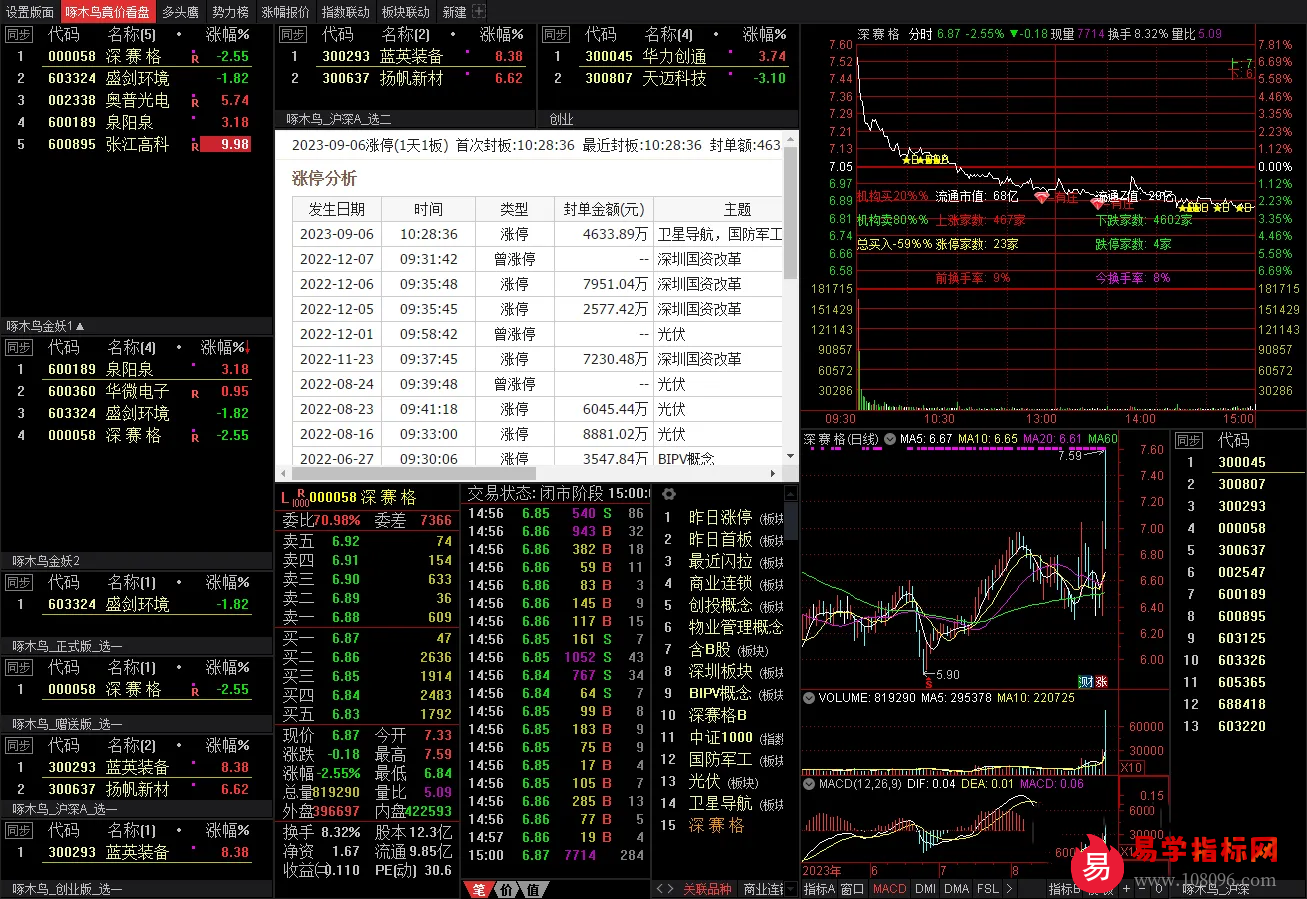Image resolution: width=1307 pixels, height=899 pixels.
Task: Click the S marker below 5.90 low
Action: 928,682
